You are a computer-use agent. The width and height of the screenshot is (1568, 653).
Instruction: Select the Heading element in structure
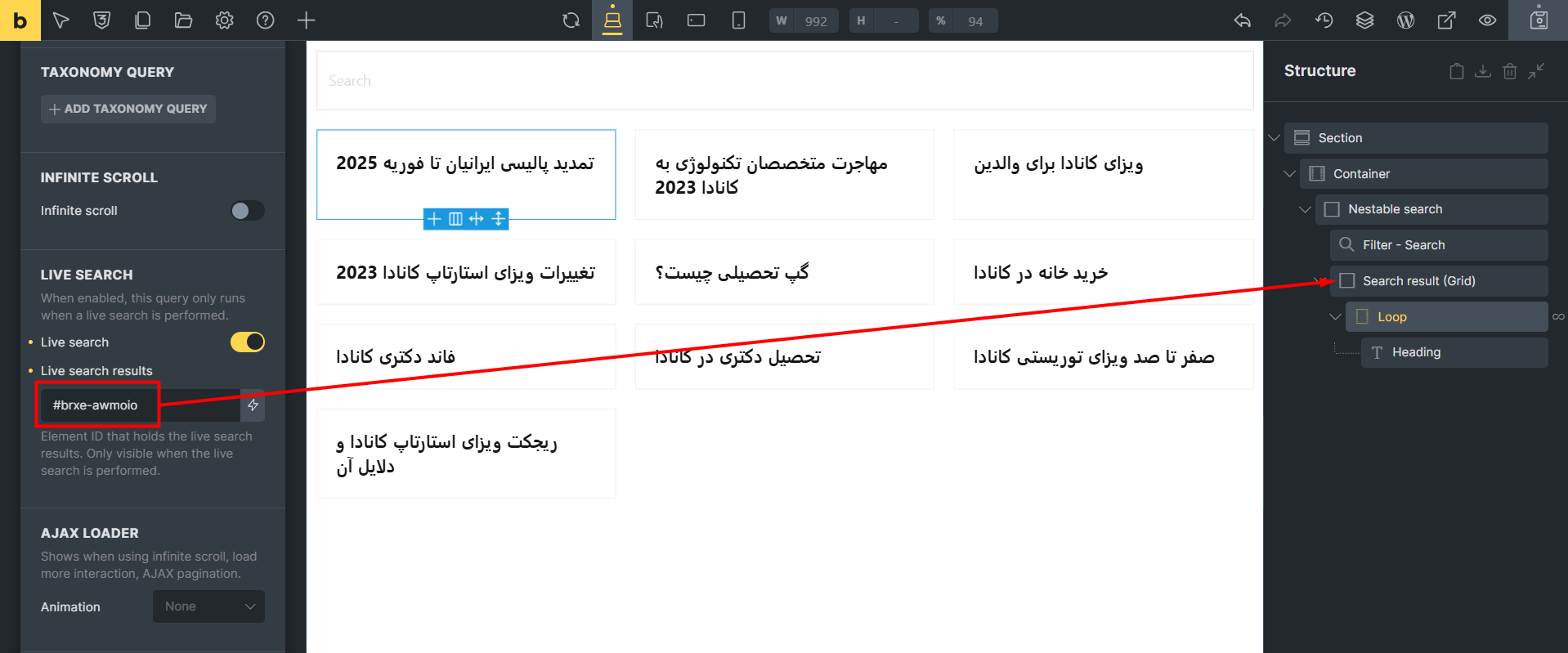coord(1454,352)
